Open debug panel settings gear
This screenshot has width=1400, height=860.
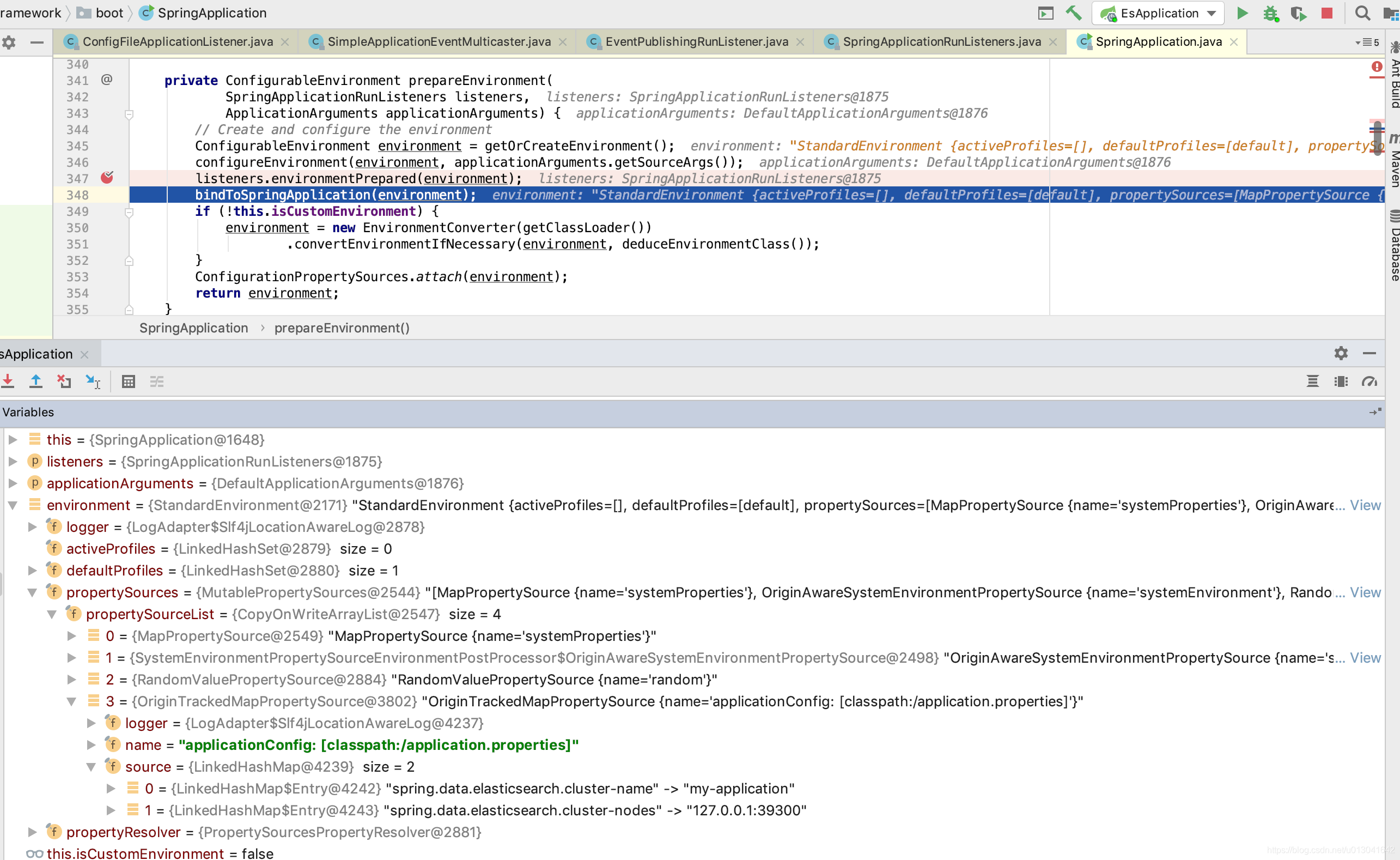1341,353
